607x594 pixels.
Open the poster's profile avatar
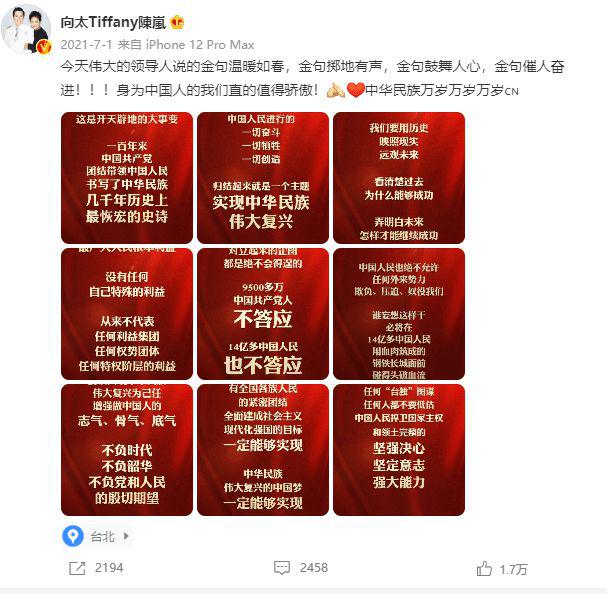26,29
